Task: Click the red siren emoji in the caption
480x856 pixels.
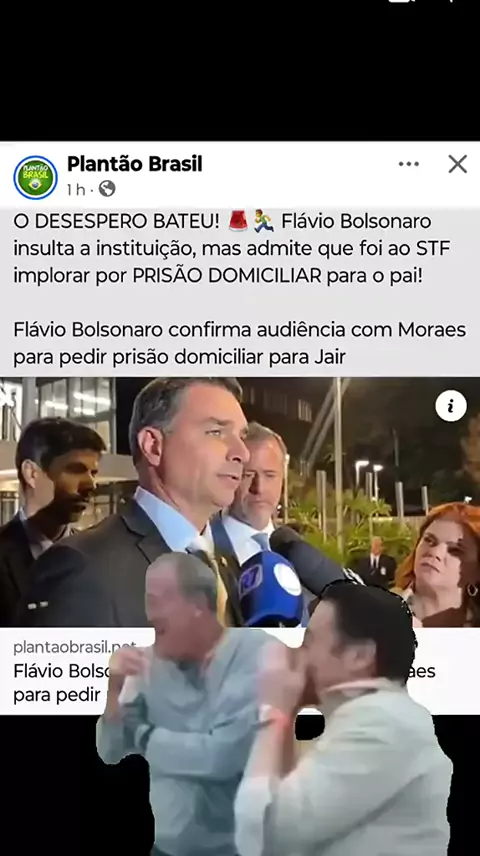Action: point(238,221)
